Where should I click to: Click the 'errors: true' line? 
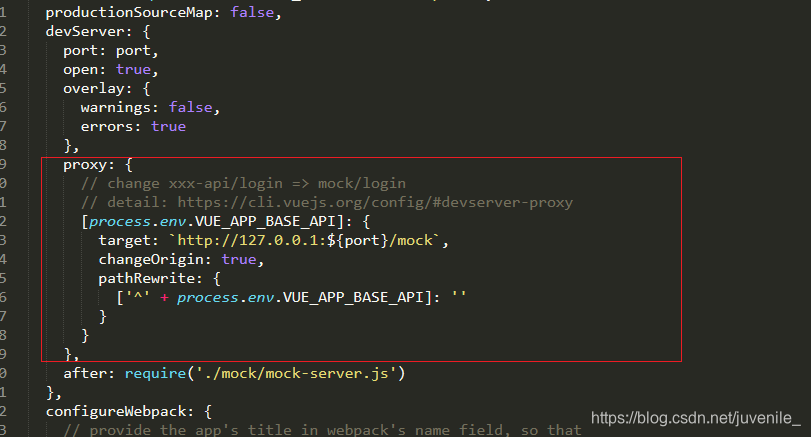(x=133, y=126)
